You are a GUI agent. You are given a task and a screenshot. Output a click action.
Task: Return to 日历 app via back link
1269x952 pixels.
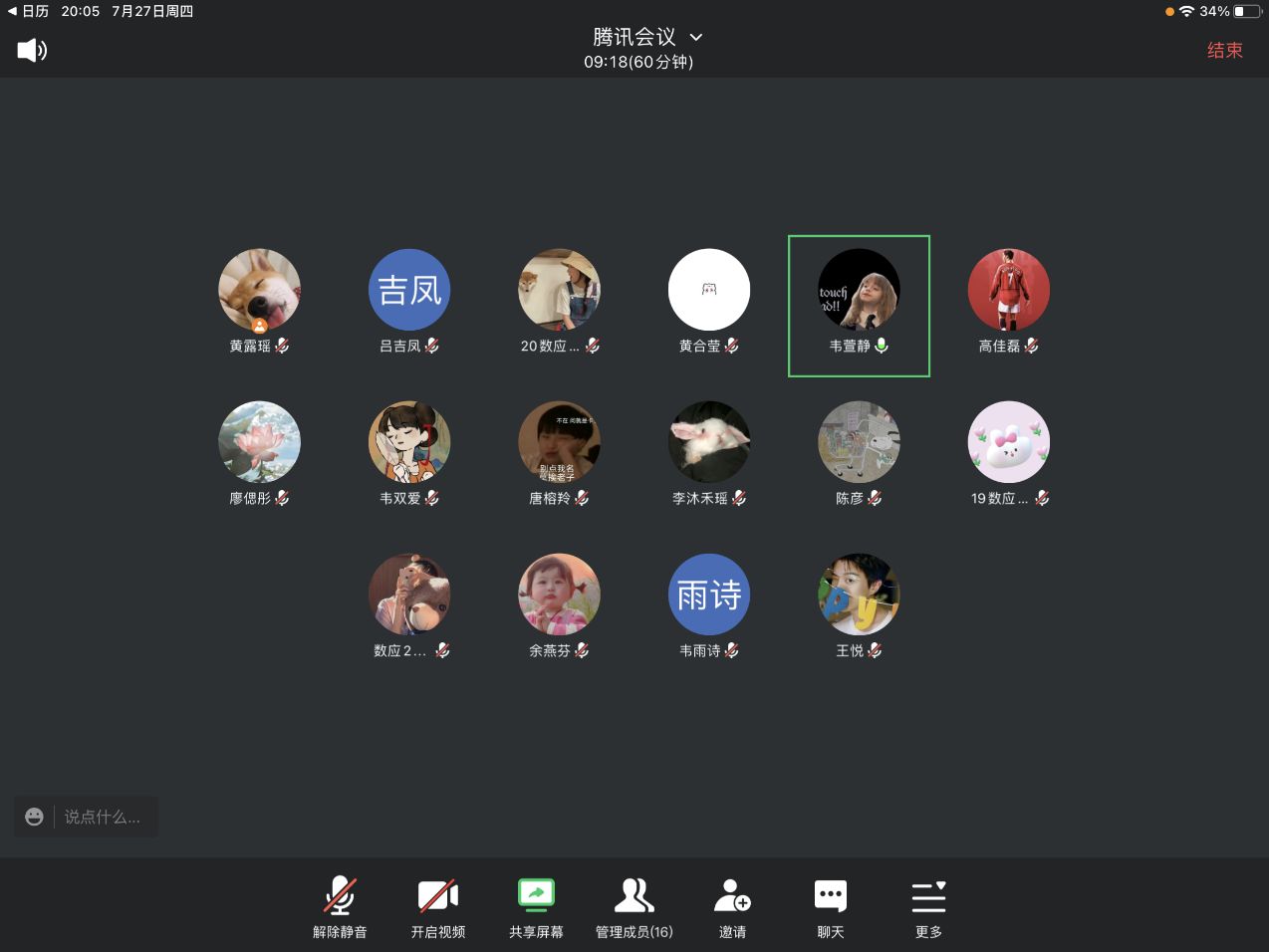click(x=28, y=11)
